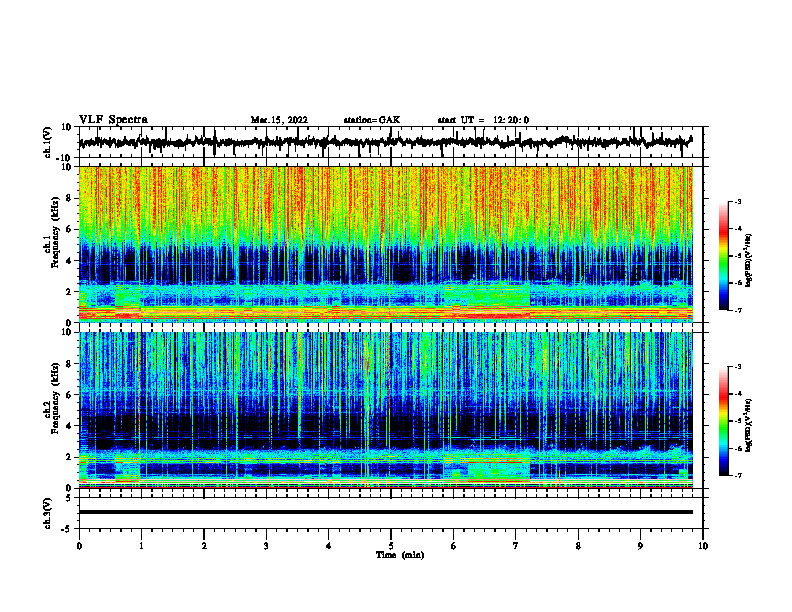Screen dimensions: 792x612
Task: Click the thick black ch.3 voltage trace
Action: coord(386,512)
